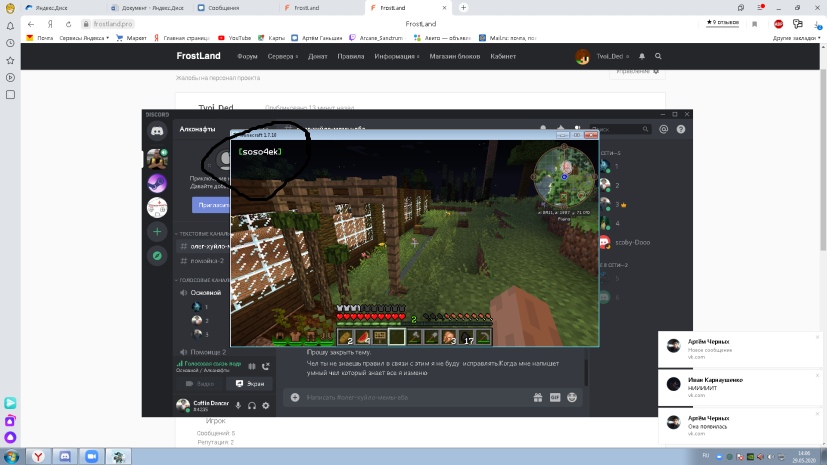Image resolution: width=827 pixels, height=465 pixels.
Task: Switch to the Яндекс.Диск browser tab
Action: (x=54, y=8)
